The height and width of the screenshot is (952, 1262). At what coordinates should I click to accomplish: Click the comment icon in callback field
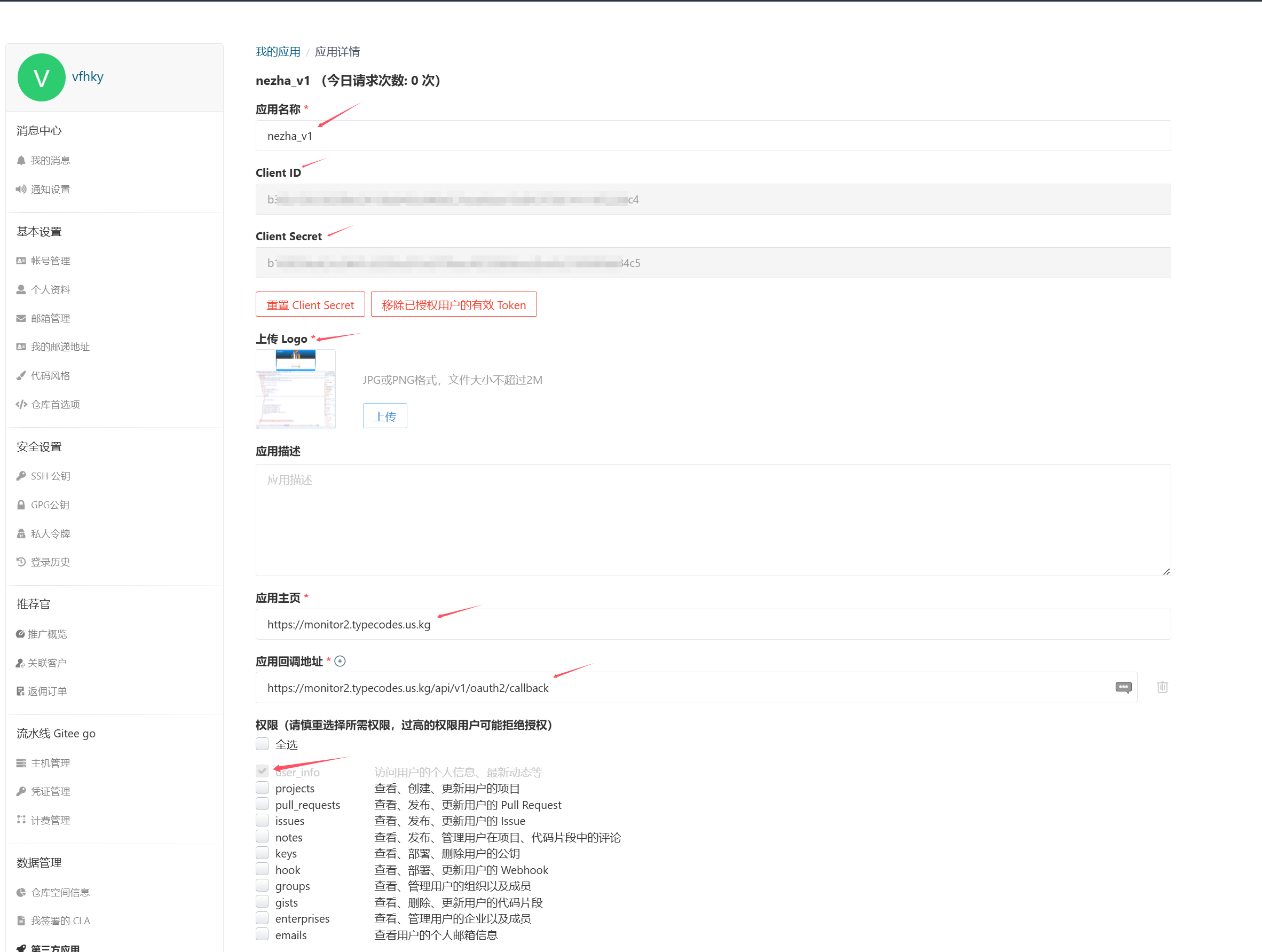pos(1123,687)
